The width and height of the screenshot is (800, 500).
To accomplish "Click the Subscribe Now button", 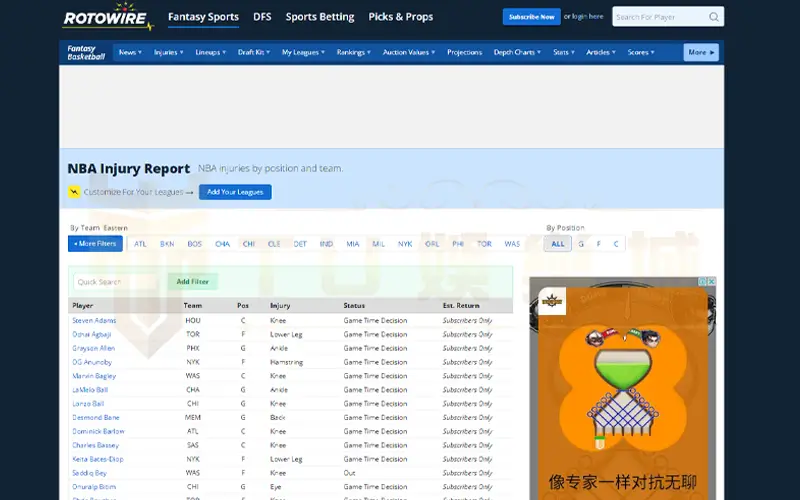I will click(x=531, y=17).
